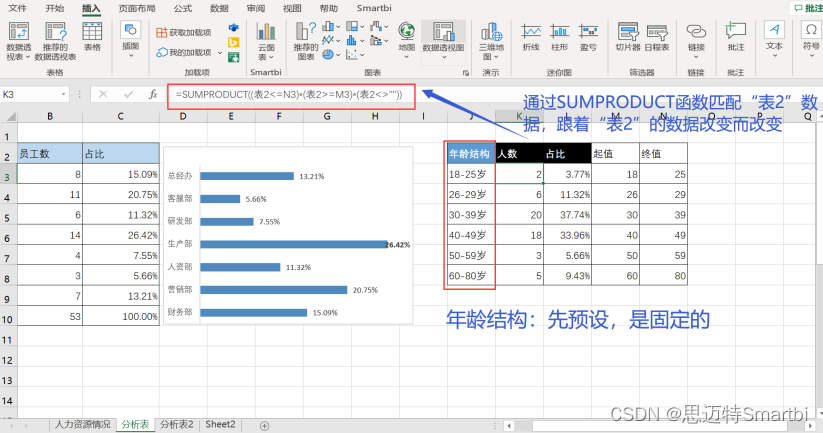Expand the Name Box dropdown arrow
Image resolution: width=823 pixels, height=433 pixels.
click(64, 94)
